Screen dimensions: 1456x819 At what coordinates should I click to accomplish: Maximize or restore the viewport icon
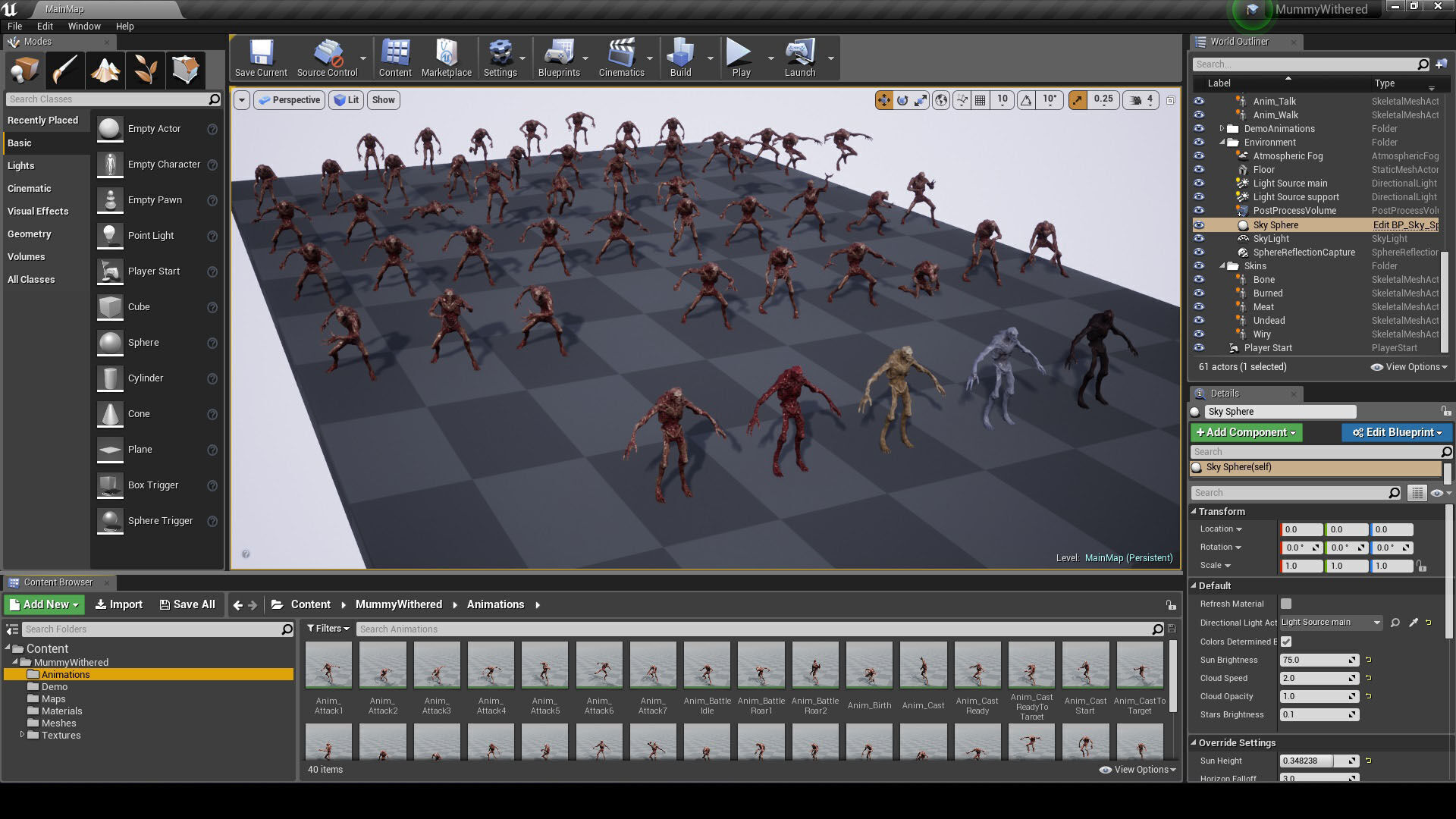1171,100
